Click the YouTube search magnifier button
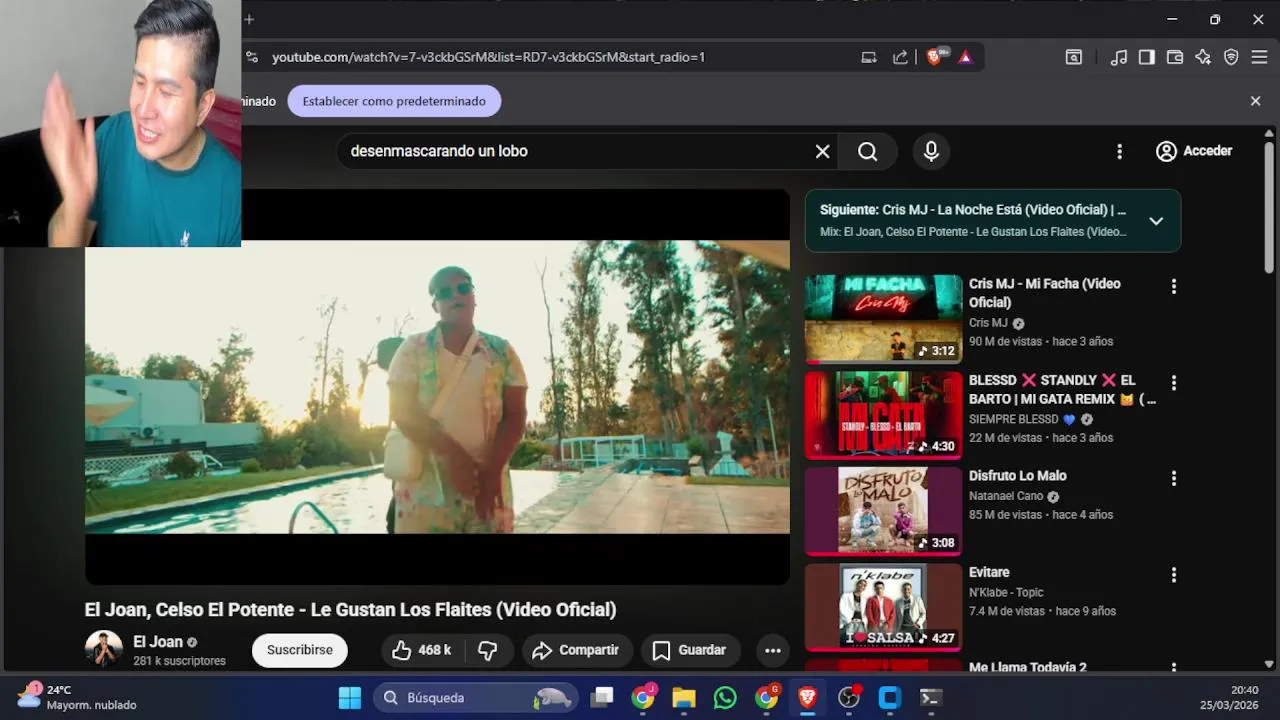 coord(868,151)
